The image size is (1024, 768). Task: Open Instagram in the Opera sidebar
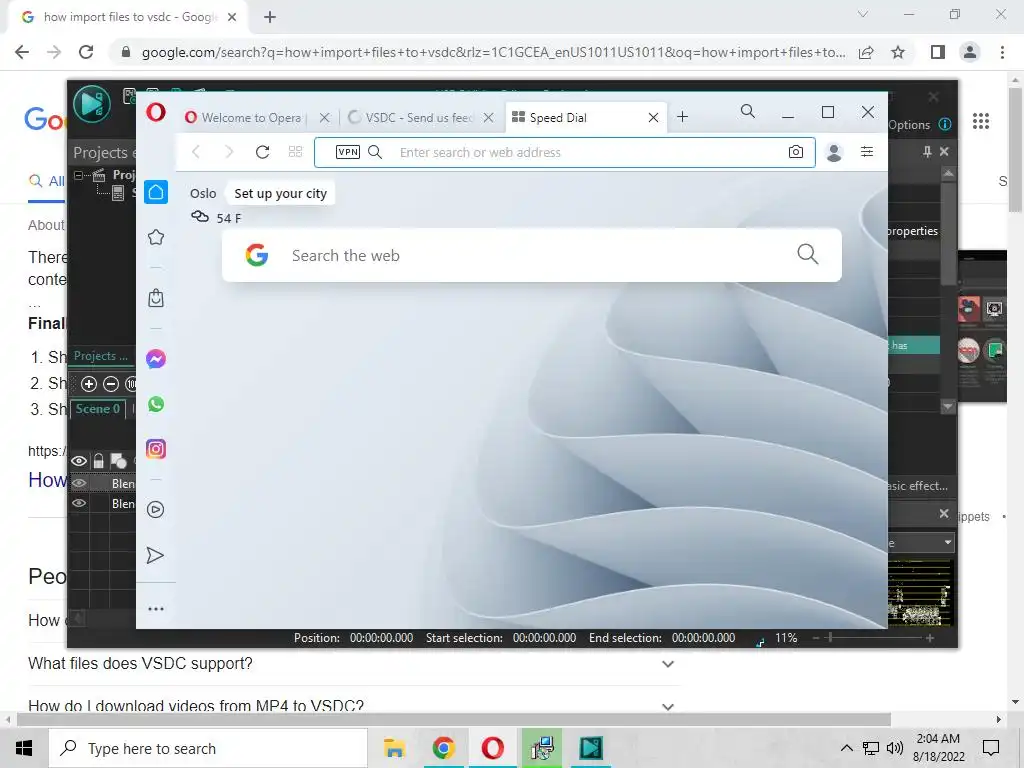point(156,449)
